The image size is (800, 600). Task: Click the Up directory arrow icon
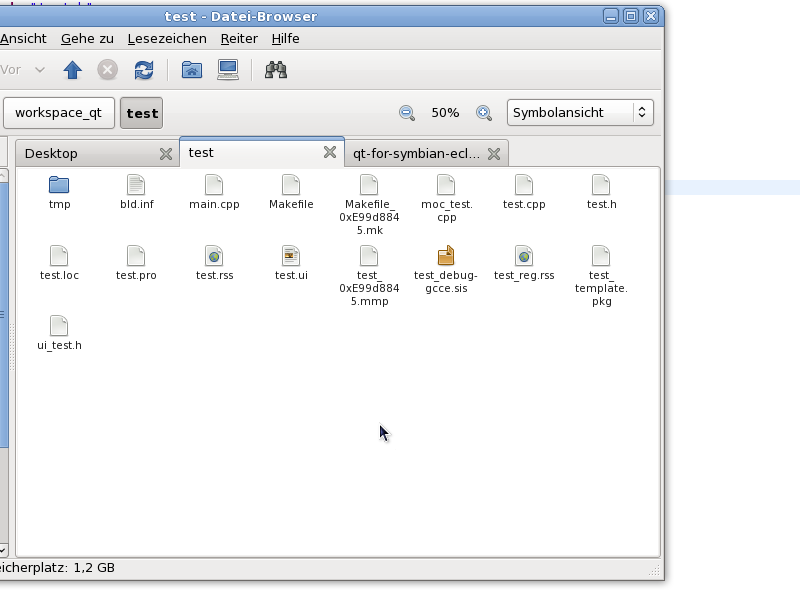[72, 70]
